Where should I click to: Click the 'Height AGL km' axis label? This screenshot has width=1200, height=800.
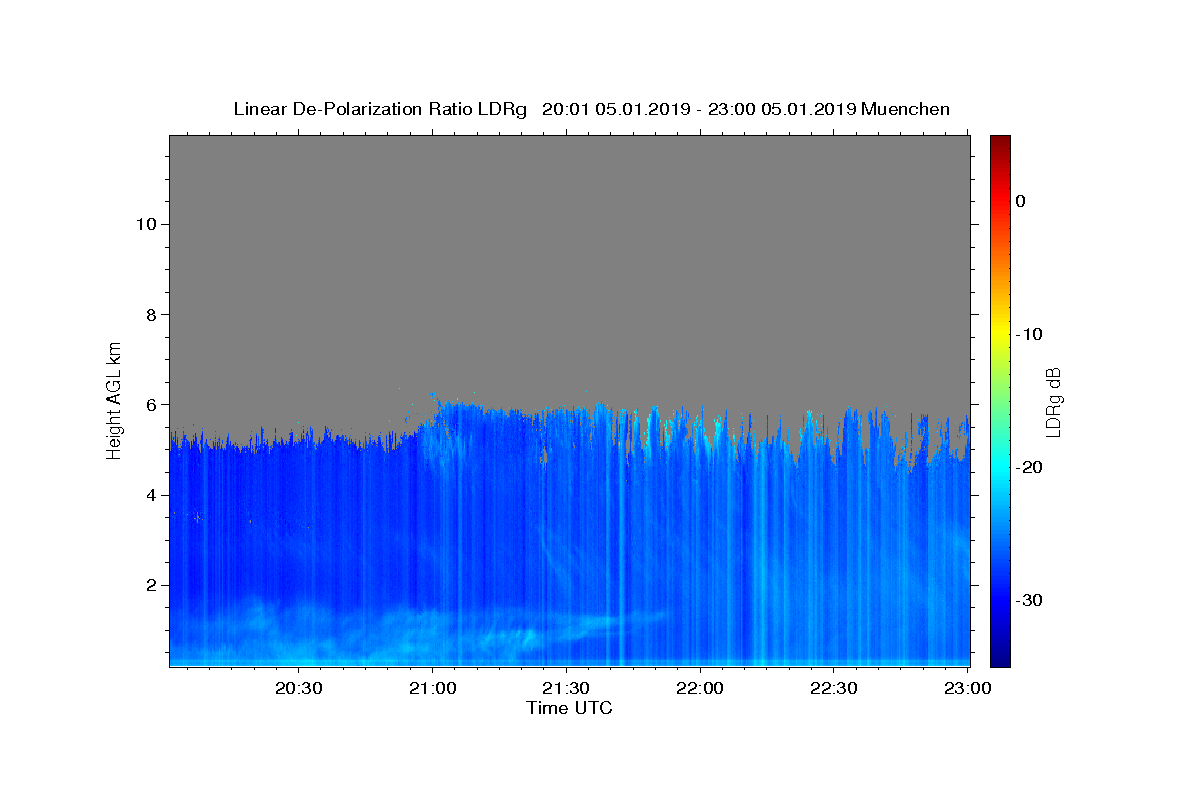[115, 400]
